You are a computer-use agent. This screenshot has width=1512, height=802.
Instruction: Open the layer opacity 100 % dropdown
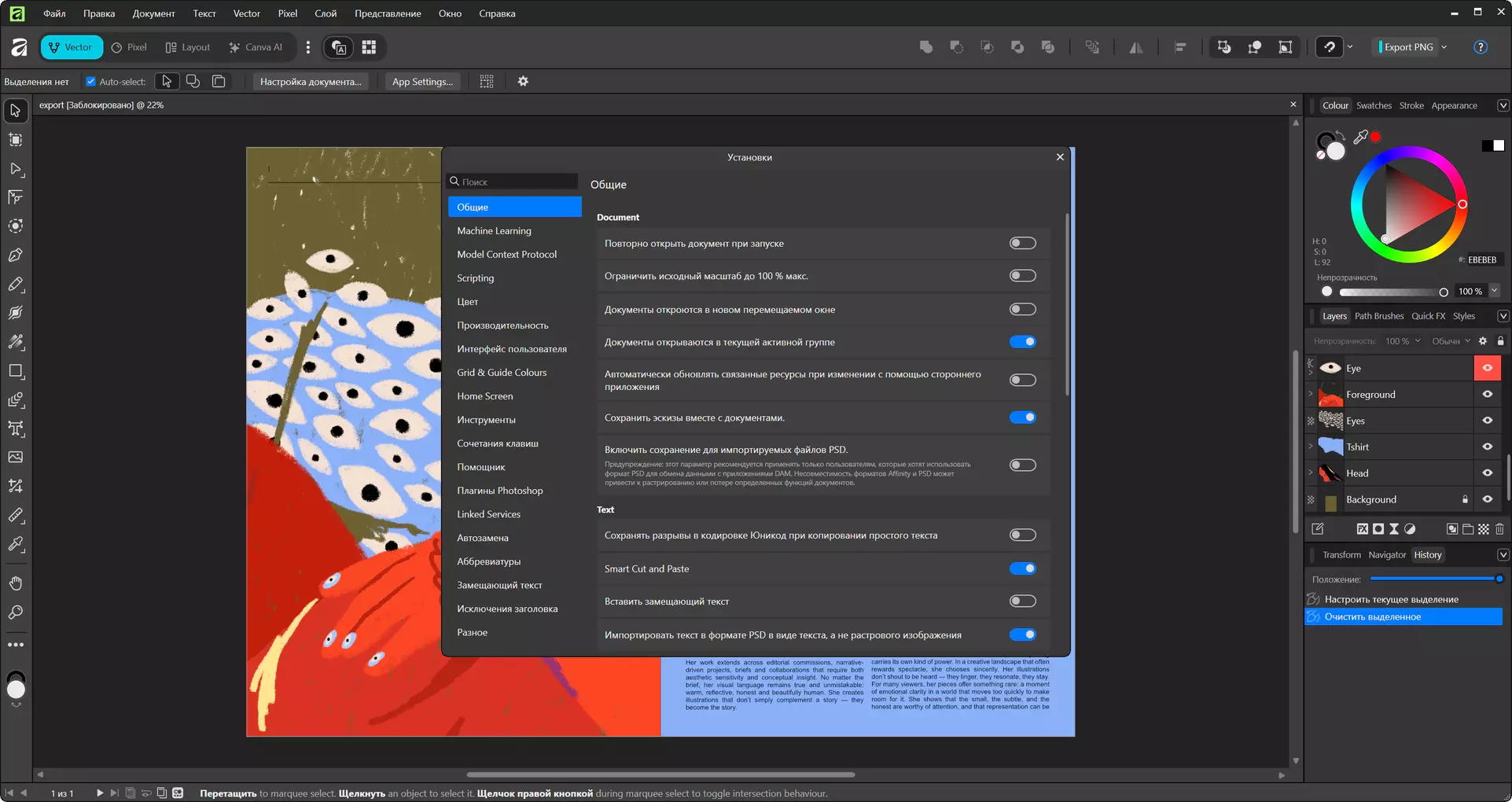coord(1403,341)
